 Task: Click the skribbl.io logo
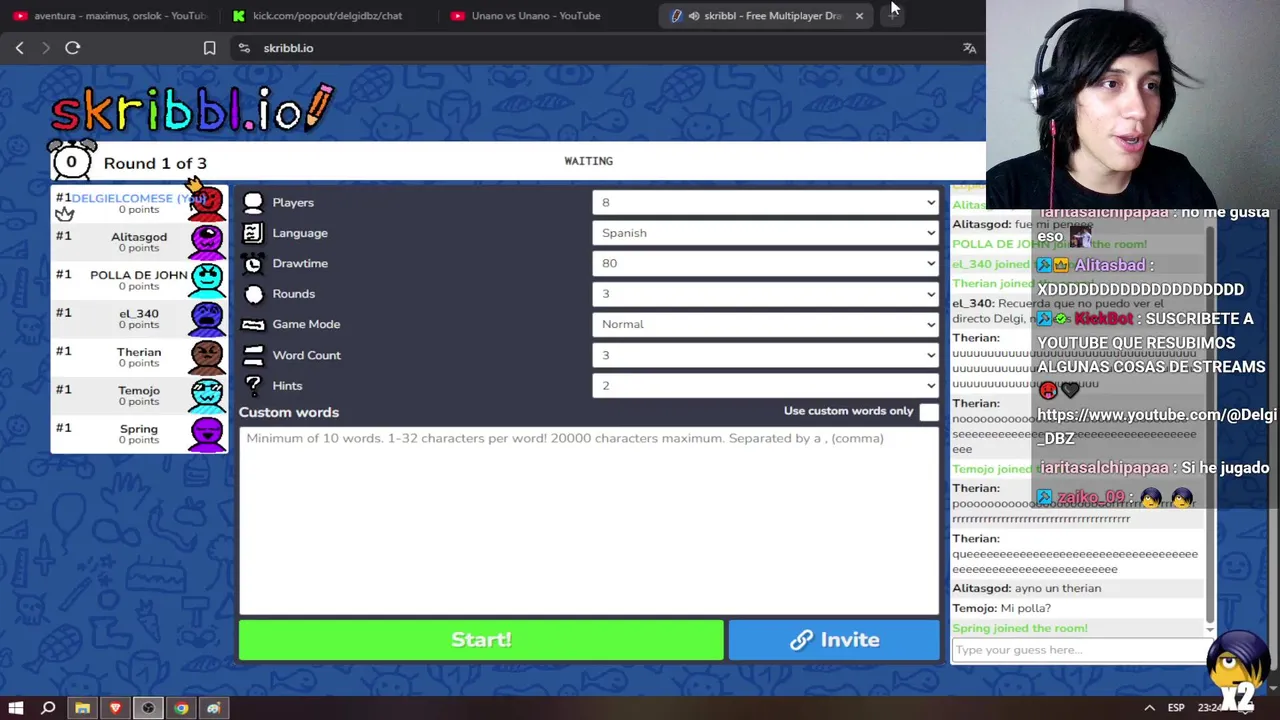pyautogui.click(x=192, y=108)
